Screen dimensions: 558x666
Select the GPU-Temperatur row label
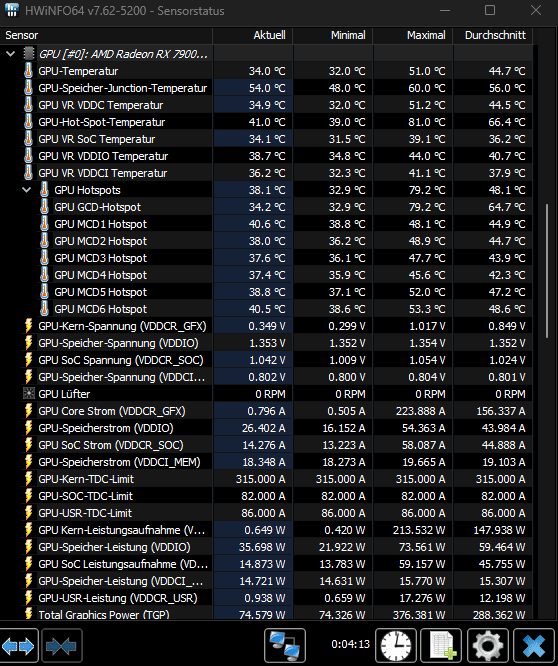click(x=78, y=71)
